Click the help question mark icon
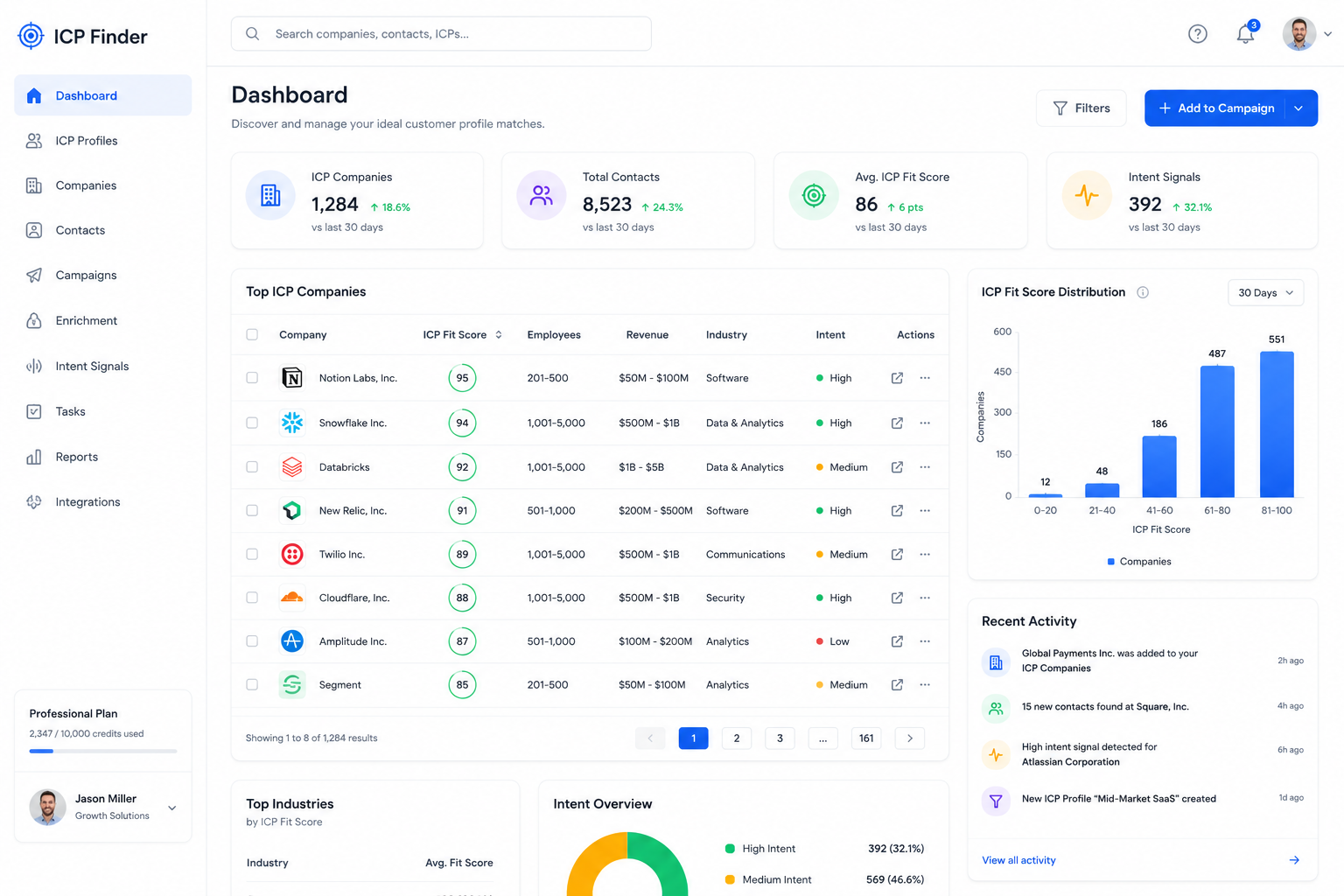 [1198, 34]
